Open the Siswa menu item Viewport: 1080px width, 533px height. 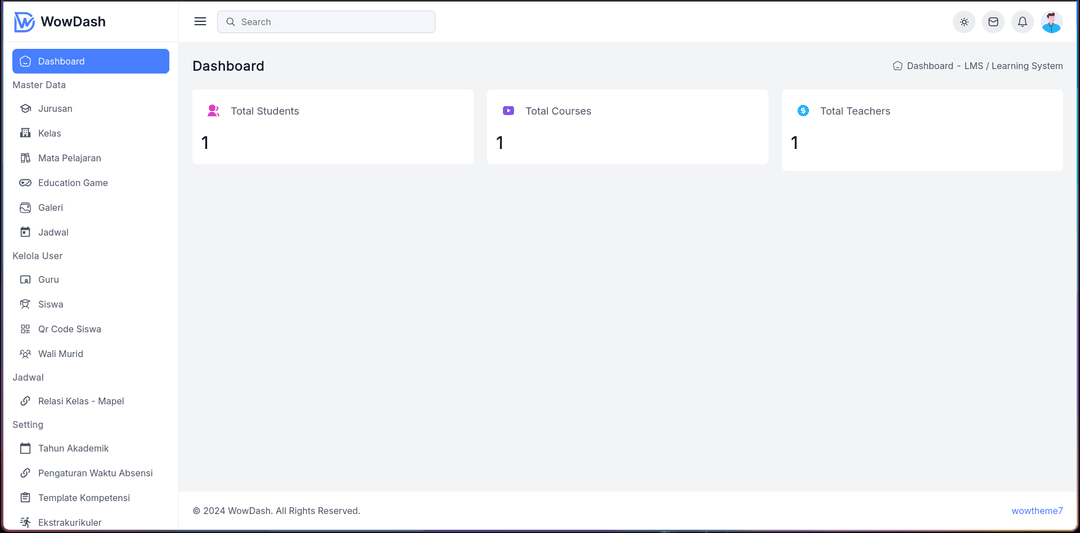[x=91, y=304]
